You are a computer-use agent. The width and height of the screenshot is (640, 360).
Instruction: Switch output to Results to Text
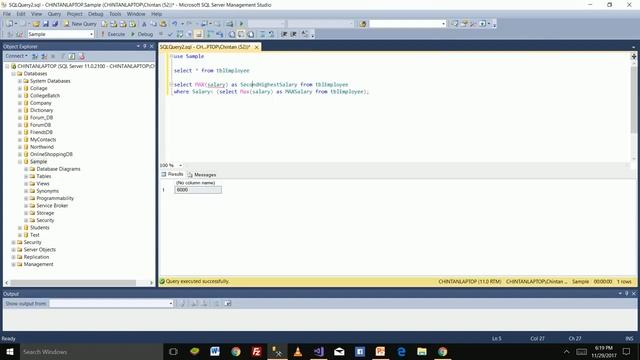[x=231, y=34]
